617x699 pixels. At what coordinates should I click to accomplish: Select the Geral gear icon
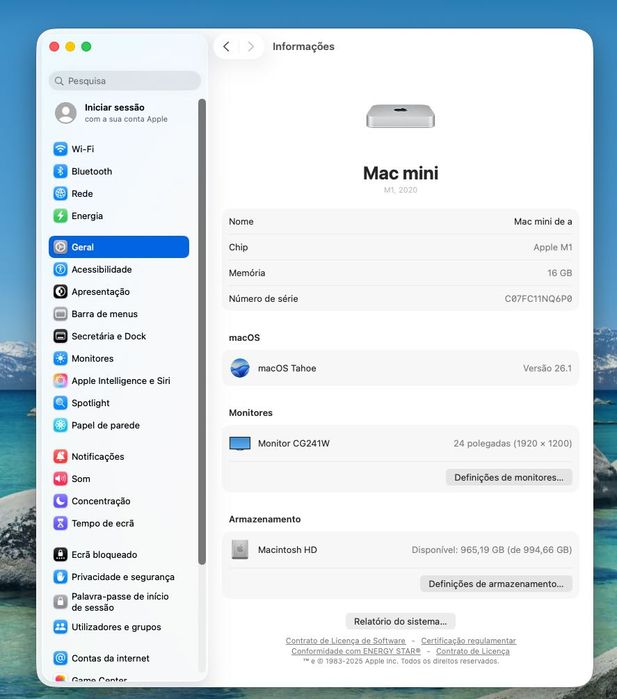click(x=60, y=247)
